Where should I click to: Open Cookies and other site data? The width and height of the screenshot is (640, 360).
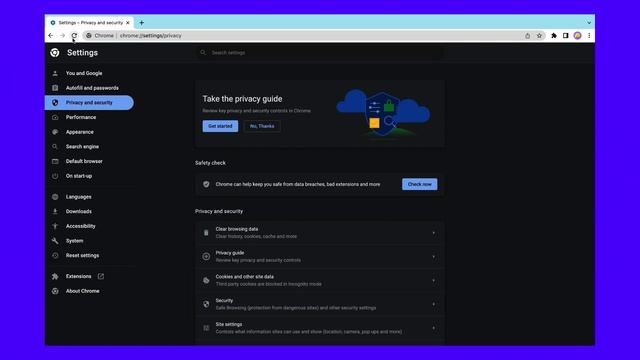[x=320, y=280]
